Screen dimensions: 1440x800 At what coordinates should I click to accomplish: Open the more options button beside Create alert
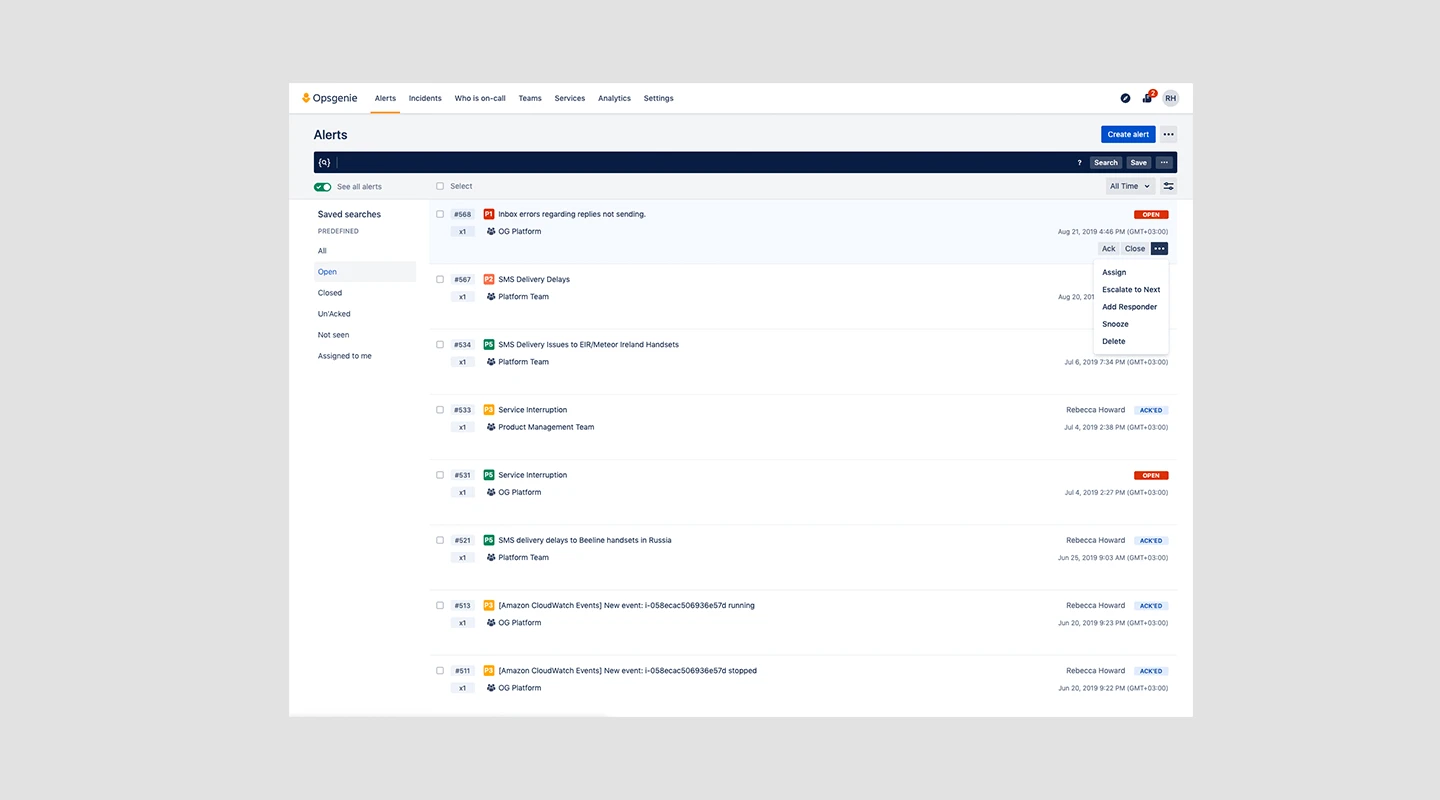tap(1168, 134)
